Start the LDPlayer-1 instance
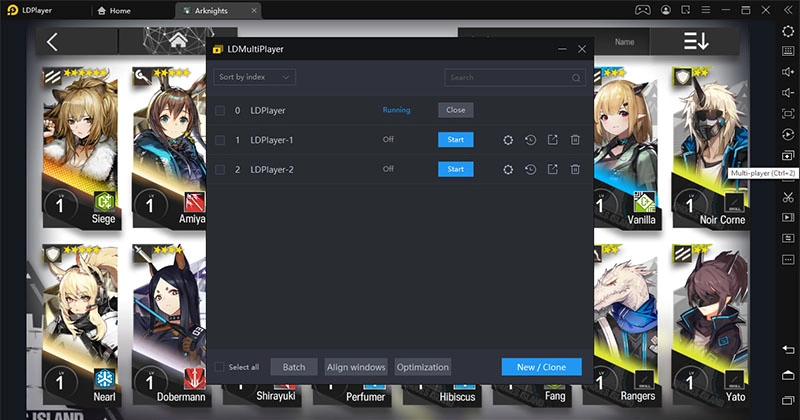Image resolution: width=800 pixels, height=420 pixels. [x=456, y=140]
